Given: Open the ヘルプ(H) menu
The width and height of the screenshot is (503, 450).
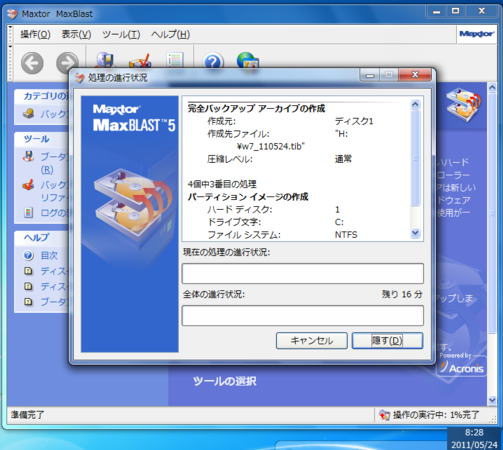Looking at the screenshot, I should tap(171, 34).
